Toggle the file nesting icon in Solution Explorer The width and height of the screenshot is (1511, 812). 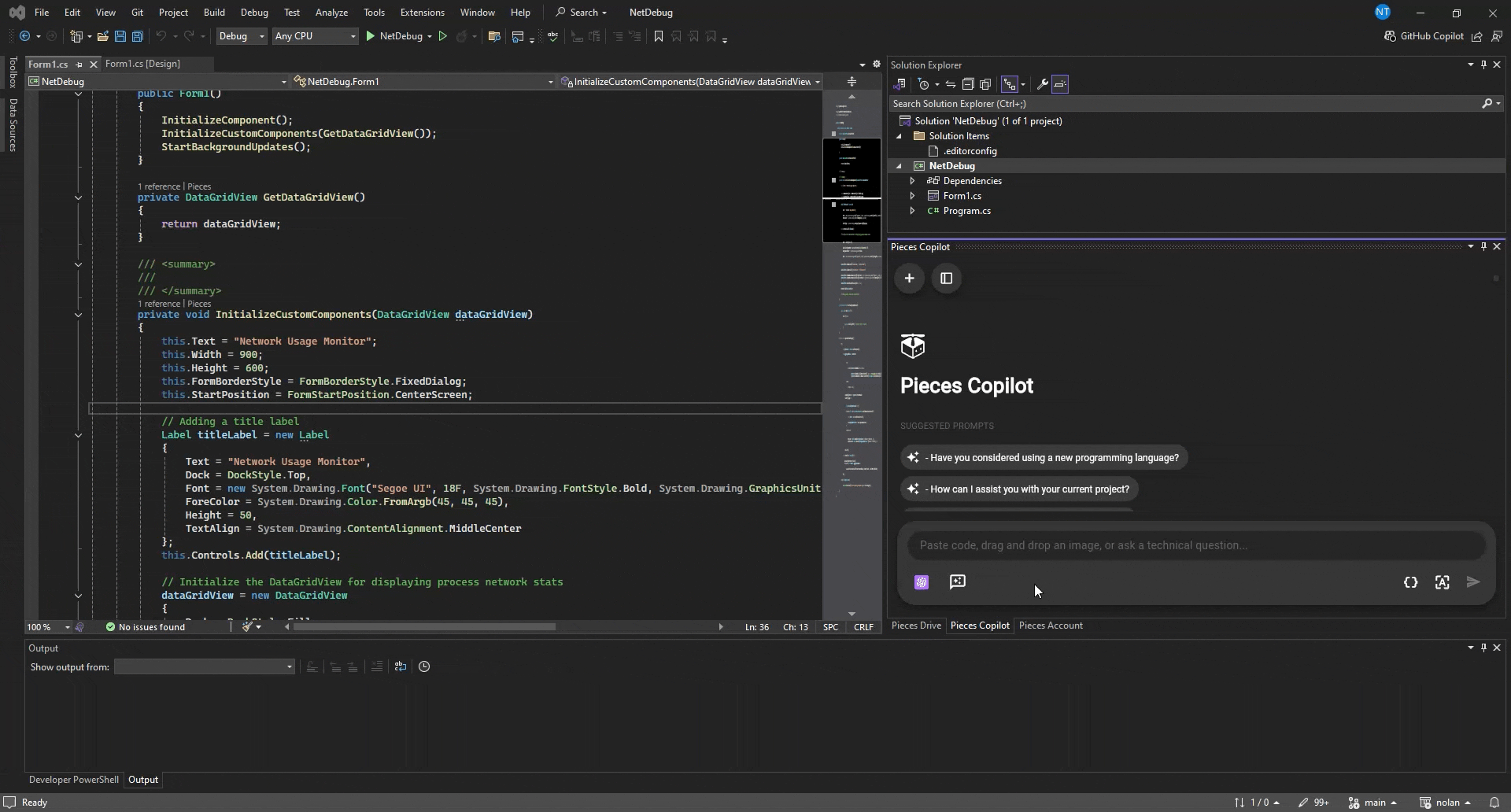point(1010,84)
